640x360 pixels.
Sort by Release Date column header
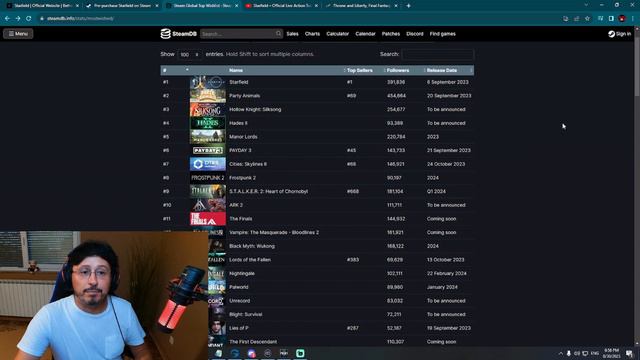[449, 70]
